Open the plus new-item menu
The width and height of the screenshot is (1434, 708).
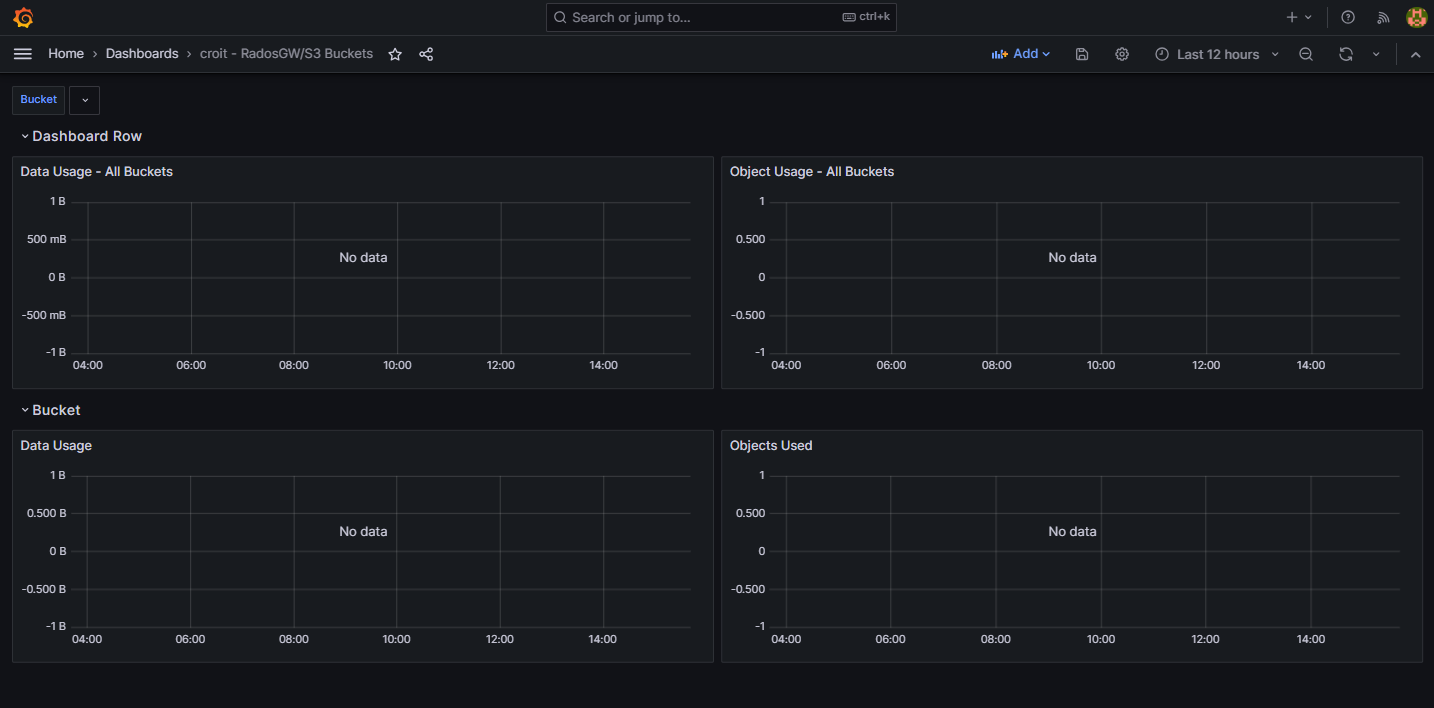pos(1299,17)
